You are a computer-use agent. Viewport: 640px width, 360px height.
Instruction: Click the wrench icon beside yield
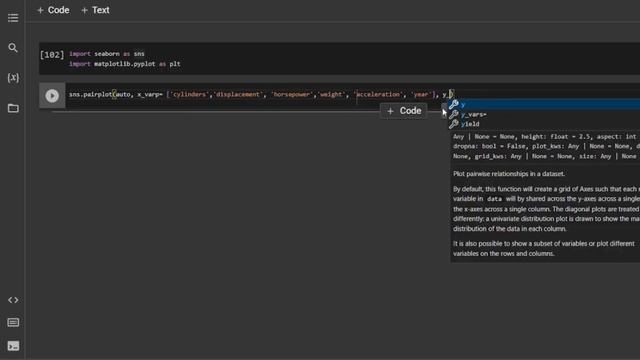point(453,124)
